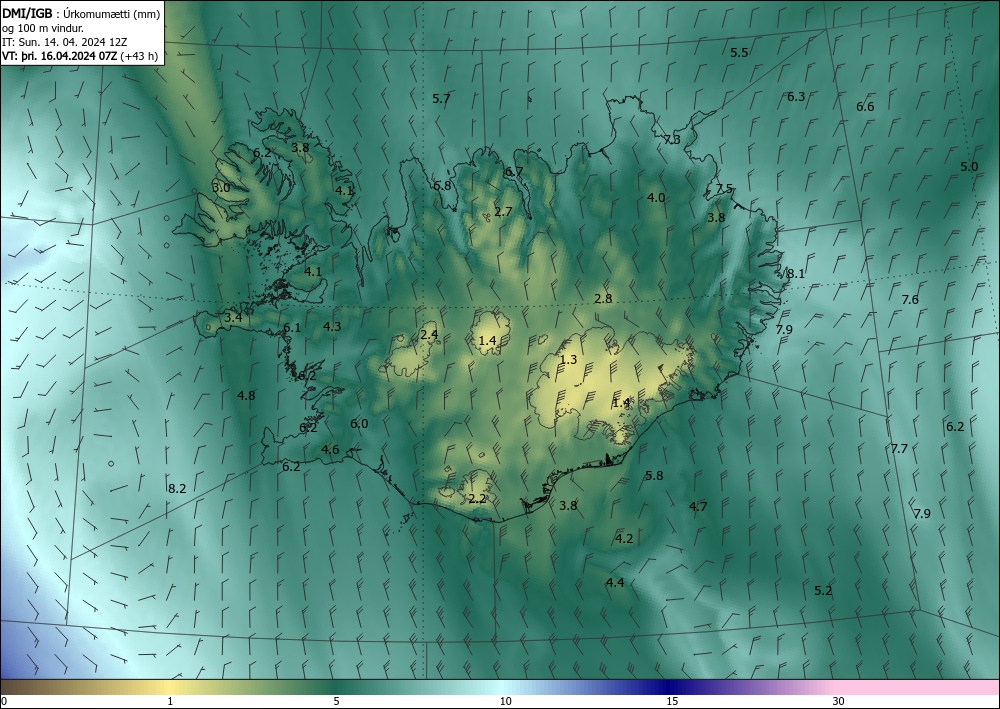1000x709 pixels.
Task: Select the 2.7 value in north Iceland
Action: click(x=503, y=211)
